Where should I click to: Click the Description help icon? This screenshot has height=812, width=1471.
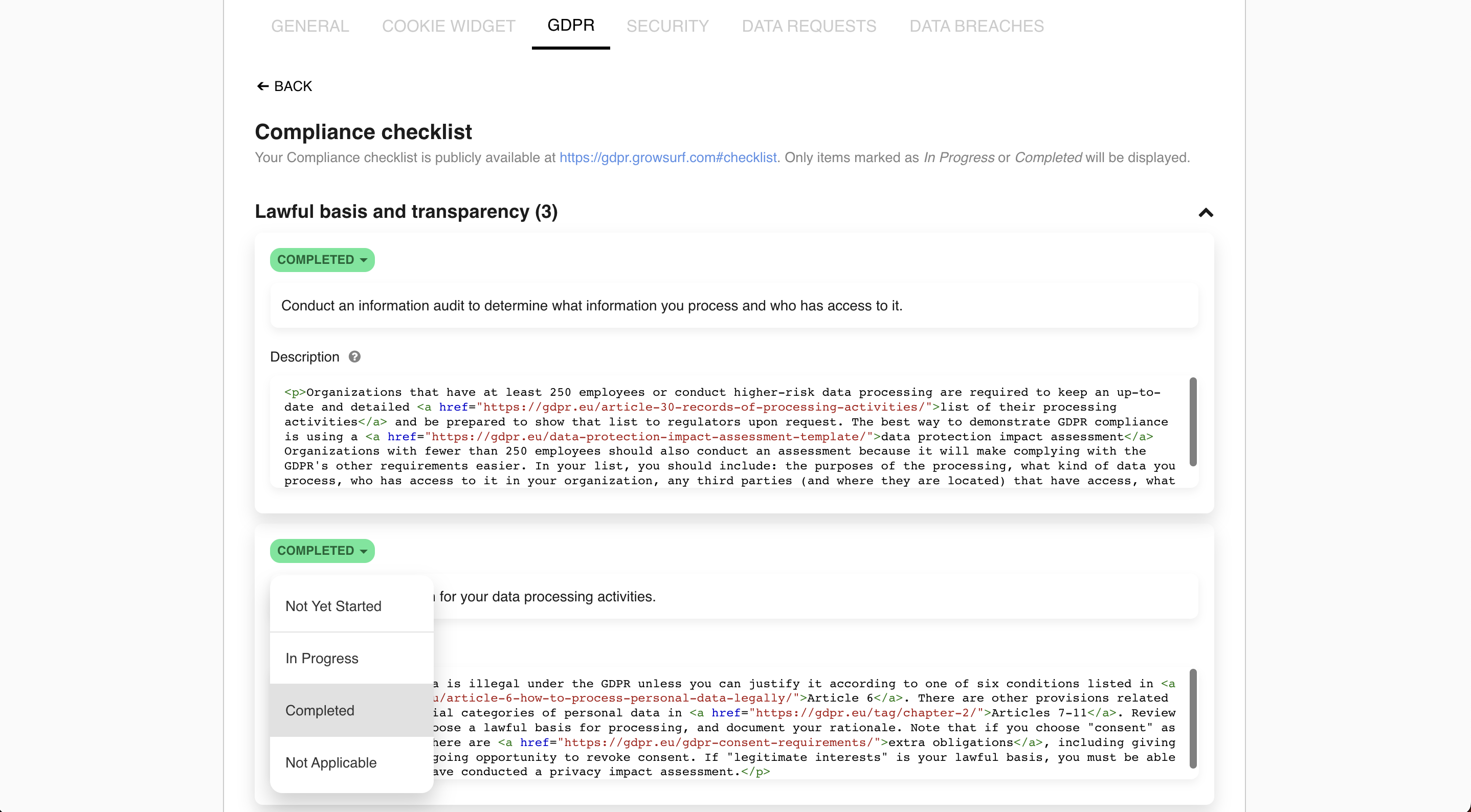click(354, 356)
